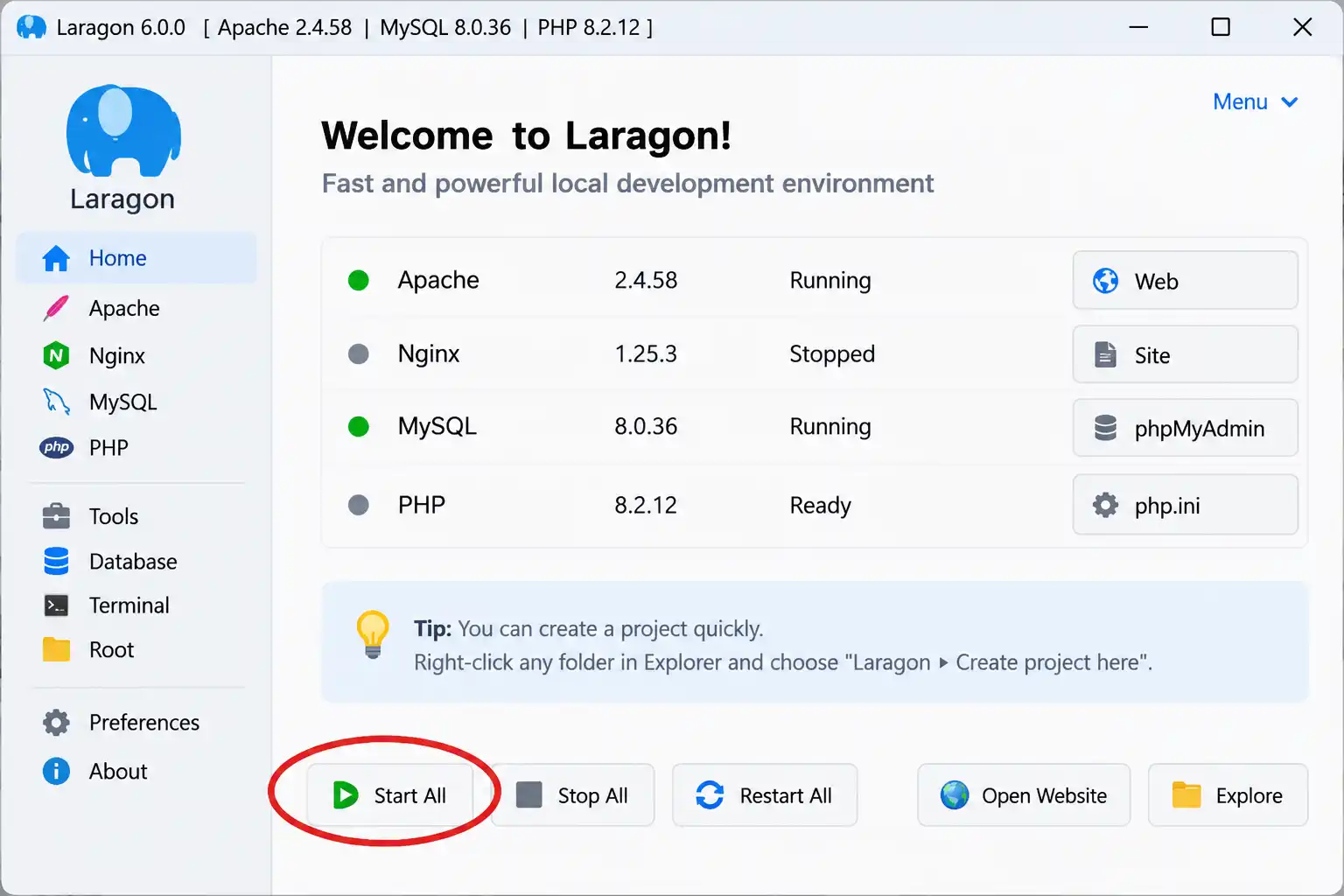The width and height of the screenshot is (1344, 896).
Task: Click the Preferences gear icon
Action: coord(56,722)
